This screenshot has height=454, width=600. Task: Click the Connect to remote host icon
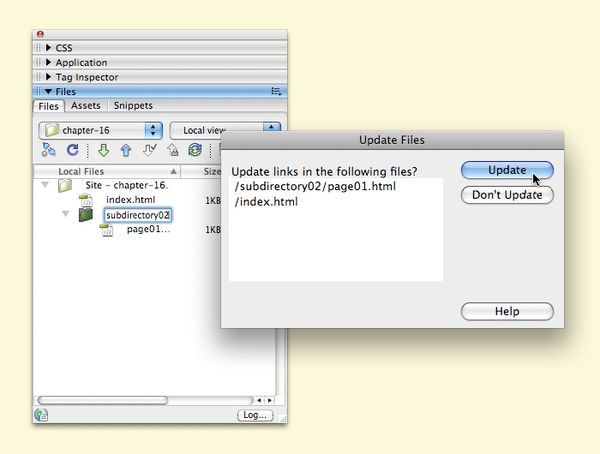point(49,151)
